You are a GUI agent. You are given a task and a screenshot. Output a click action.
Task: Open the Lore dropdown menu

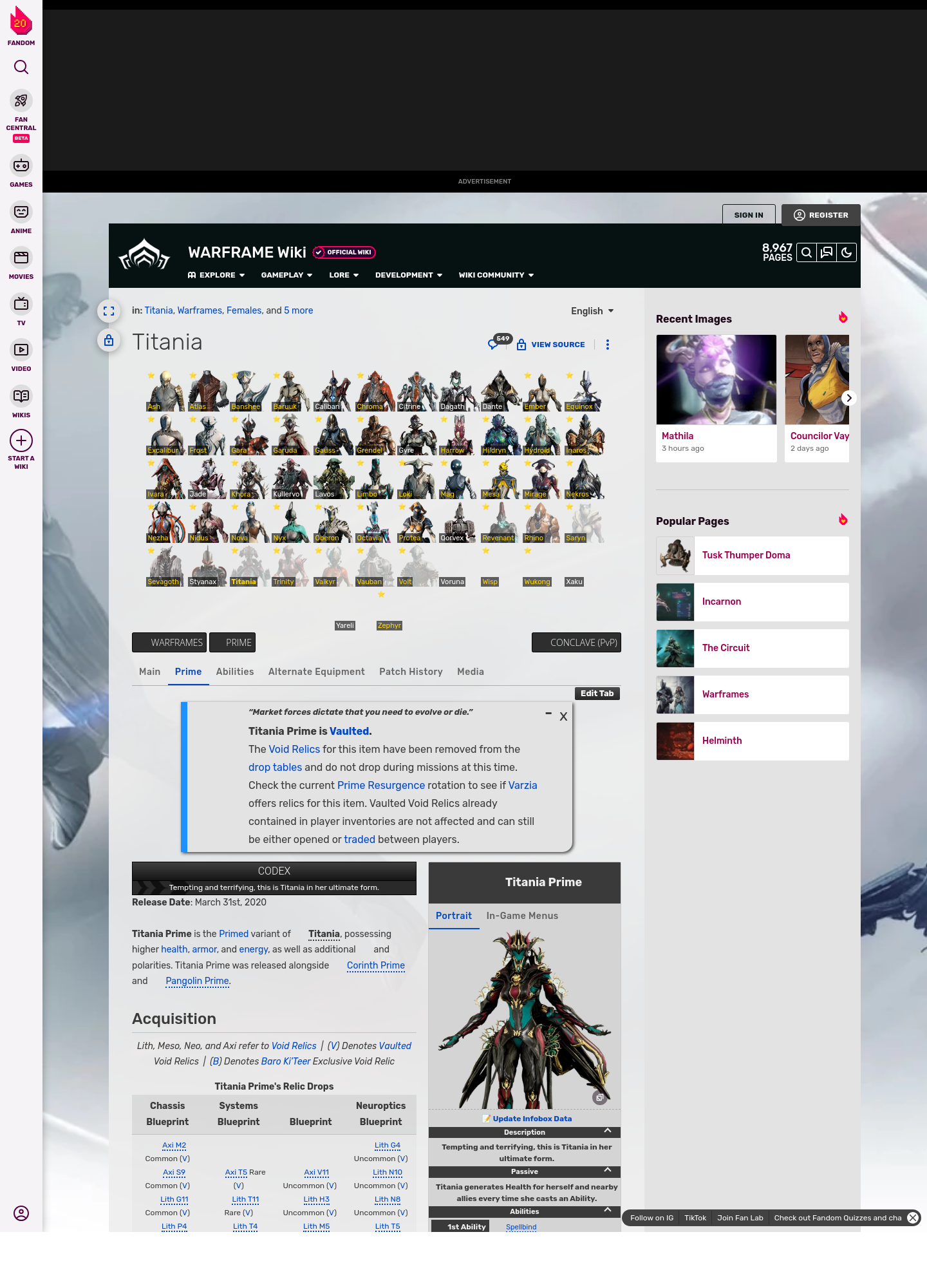(x=344, y=275)
